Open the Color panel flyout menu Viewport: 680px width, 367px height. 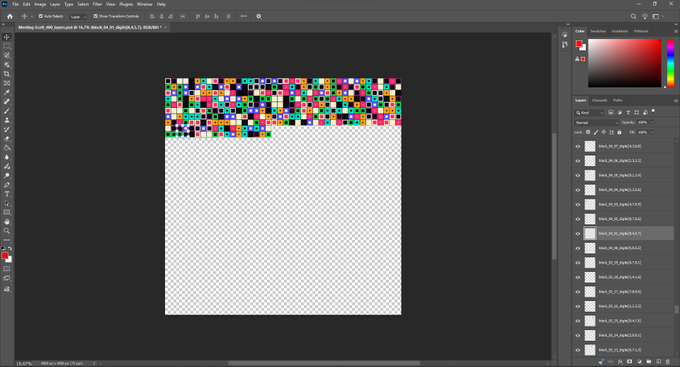pyautogui.click(x=676, y=31)
